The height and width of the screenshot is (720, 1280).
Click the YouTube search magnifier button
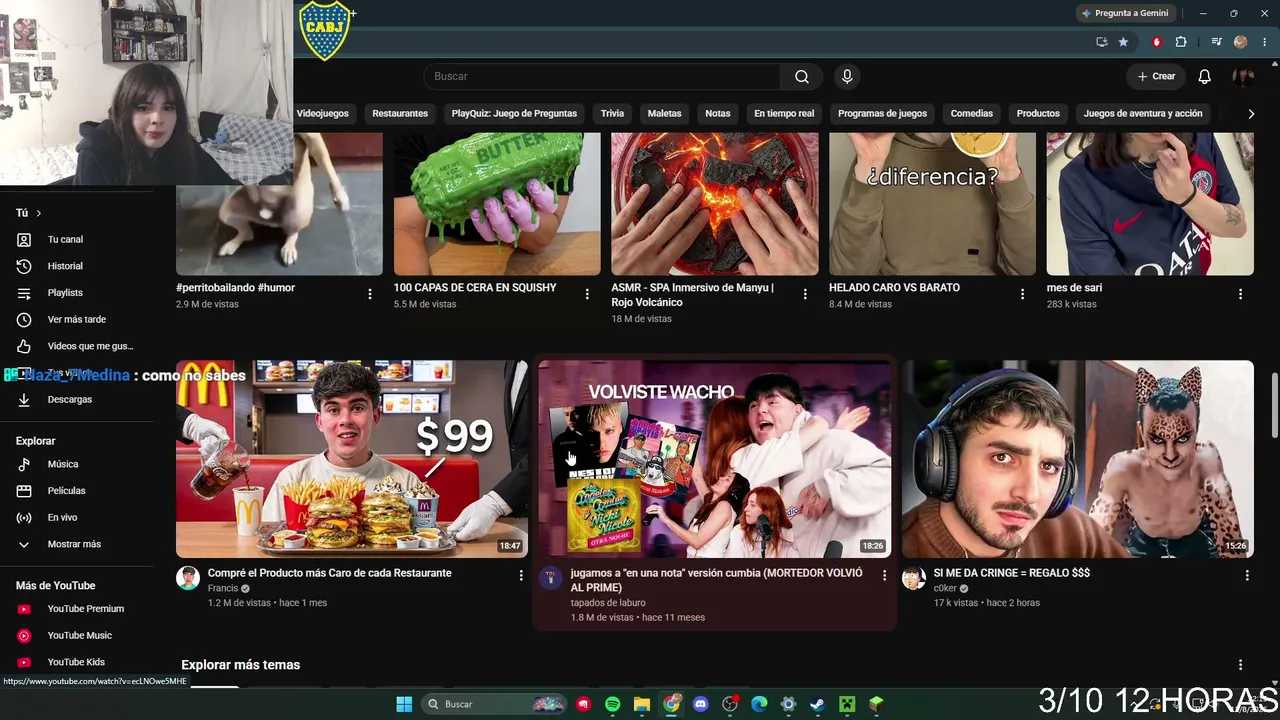click(x=801, y=77)
